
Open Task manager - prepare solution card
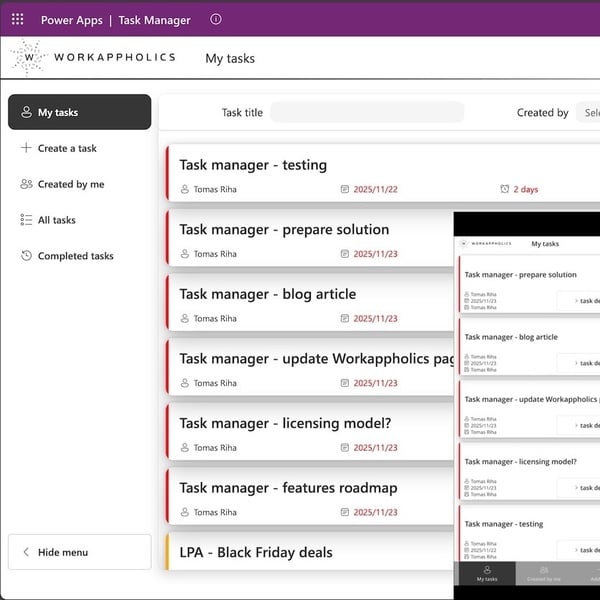point(310,238)
